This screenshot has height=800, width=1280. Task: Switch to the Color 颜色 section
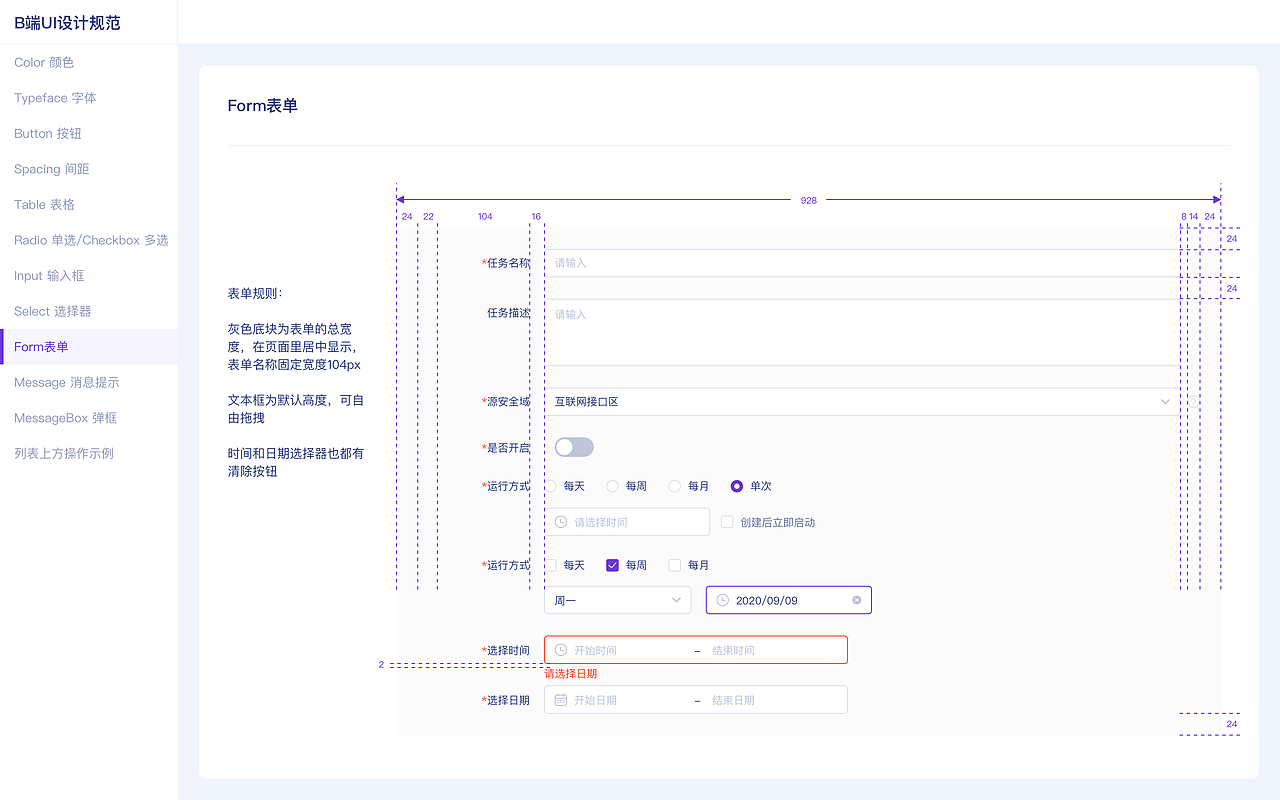(x=43, y=62)
